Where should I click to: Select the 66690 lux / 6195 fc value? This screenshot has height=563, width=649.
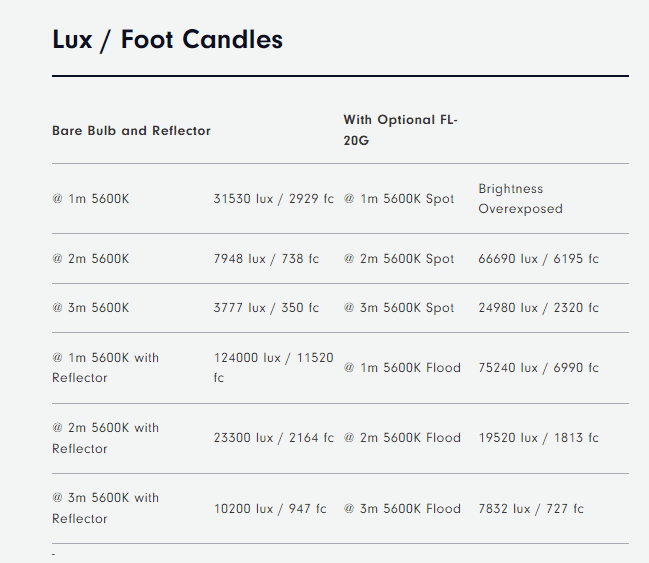[538, 259]
